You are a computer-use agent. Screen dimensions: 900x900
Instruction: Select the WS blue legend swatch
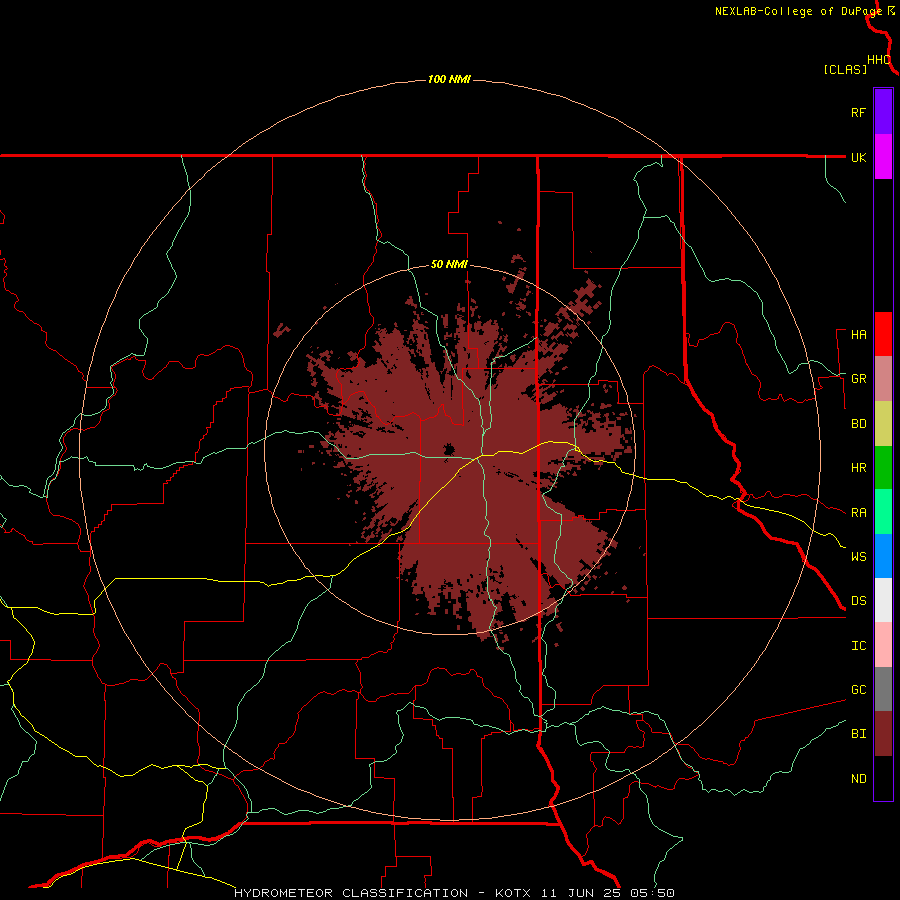(883, 556)
